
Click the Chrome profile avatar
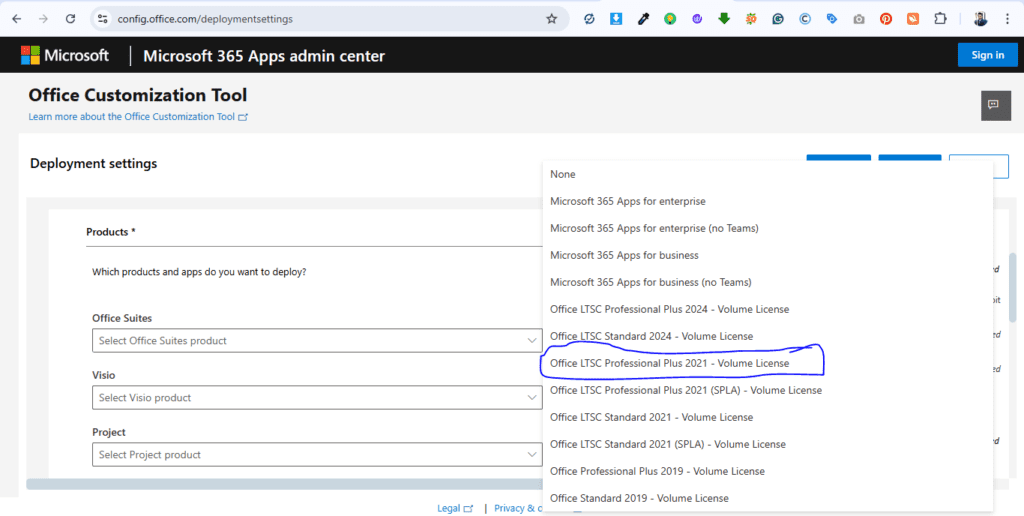(x=980, y=19)
